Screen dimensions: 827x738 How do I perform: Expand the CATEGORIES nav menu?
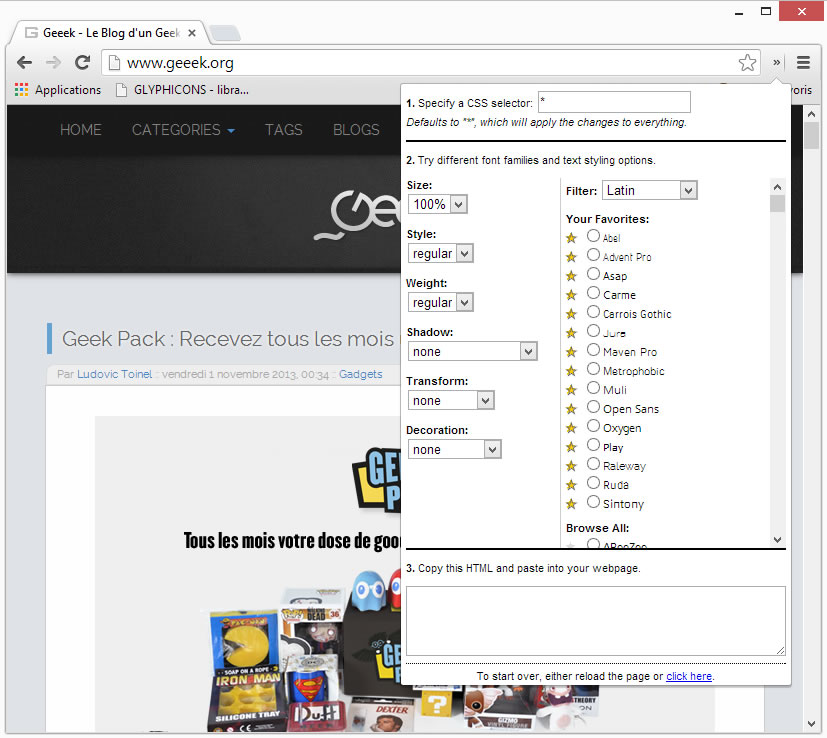(183, 130)
